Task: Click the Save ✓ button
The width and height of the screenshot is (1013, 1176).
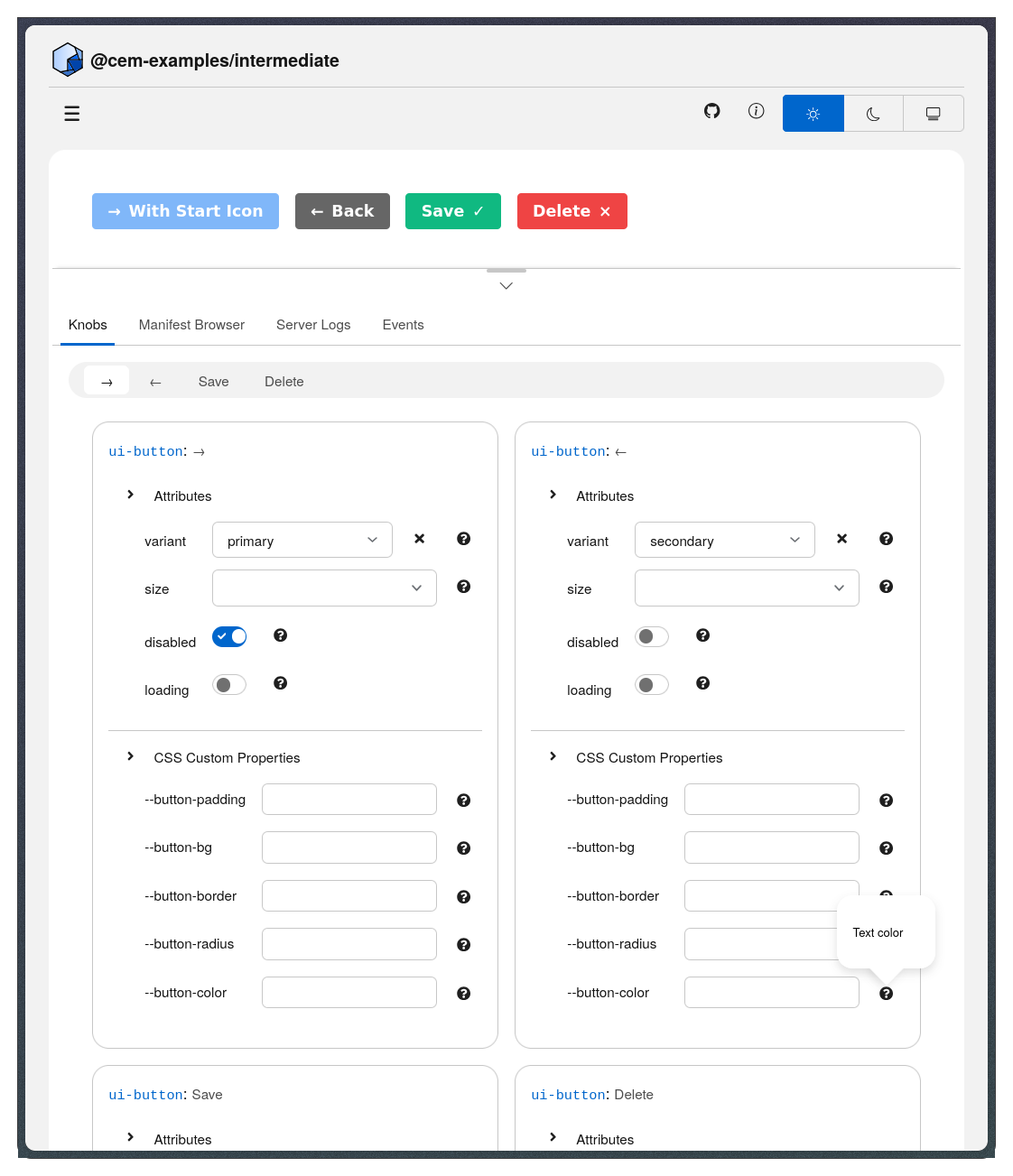Action: tap(452, 210)
